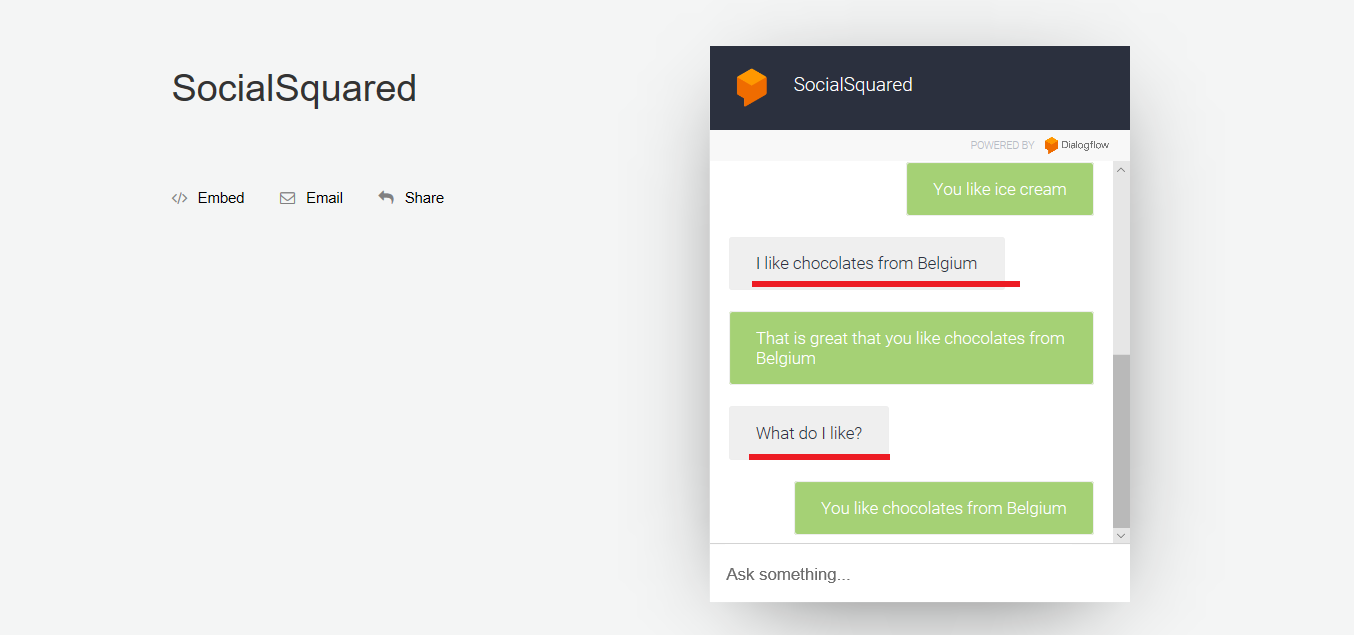Click the Dialogflow logo icon
Screen dimensions: 1354x635
(x=1051, y=146)
